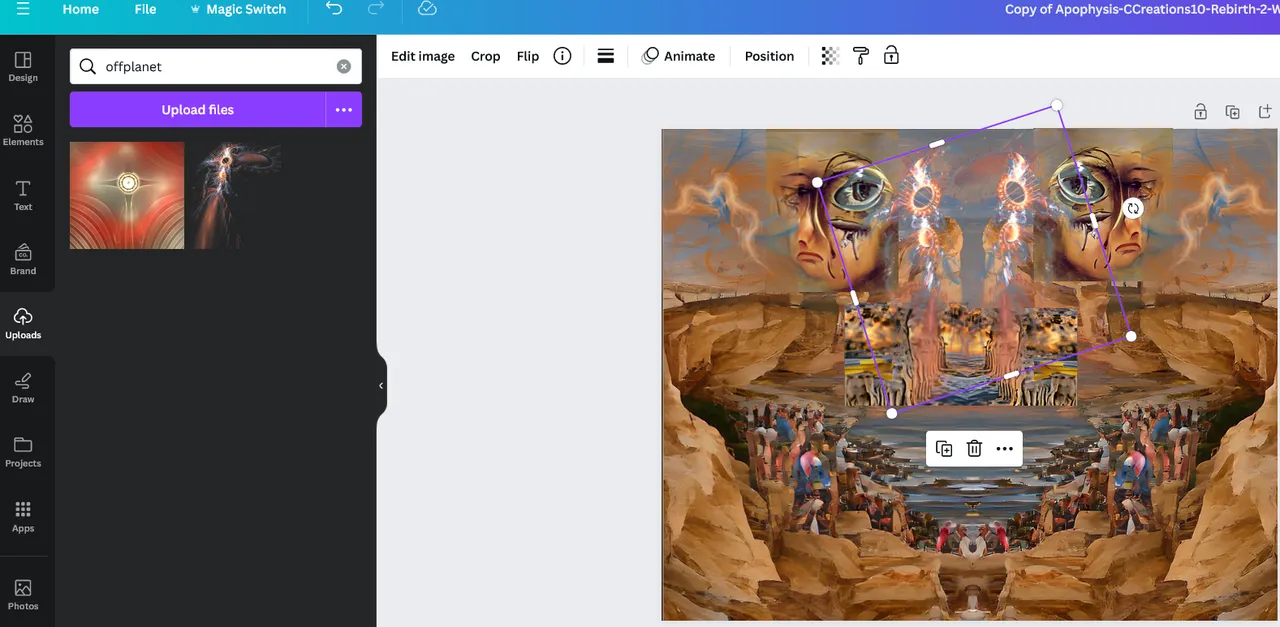1280x627 pixels.
Task: Open the File menu
Action: 146,9
